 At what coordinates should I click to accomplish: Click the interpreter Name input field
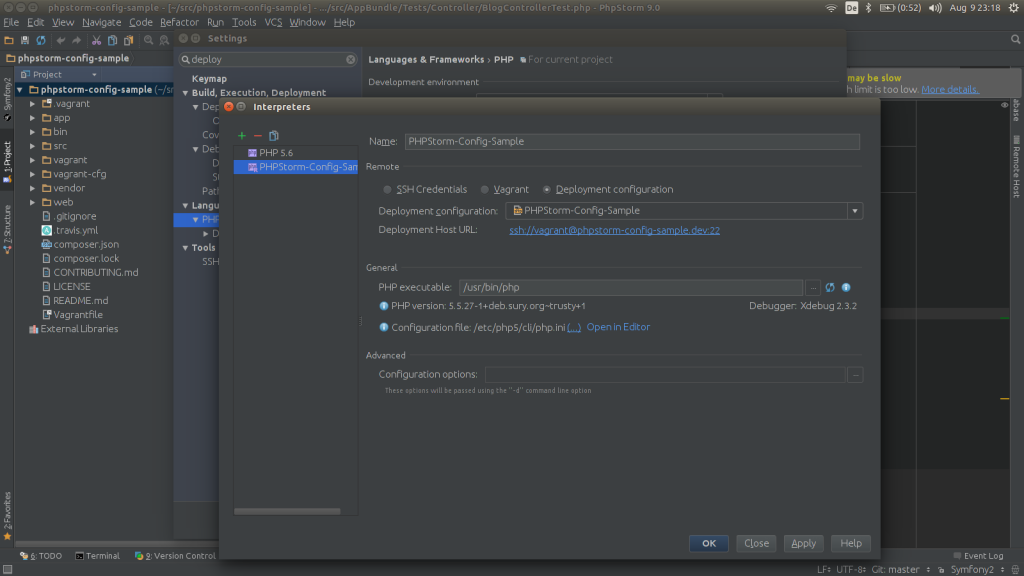632,142
